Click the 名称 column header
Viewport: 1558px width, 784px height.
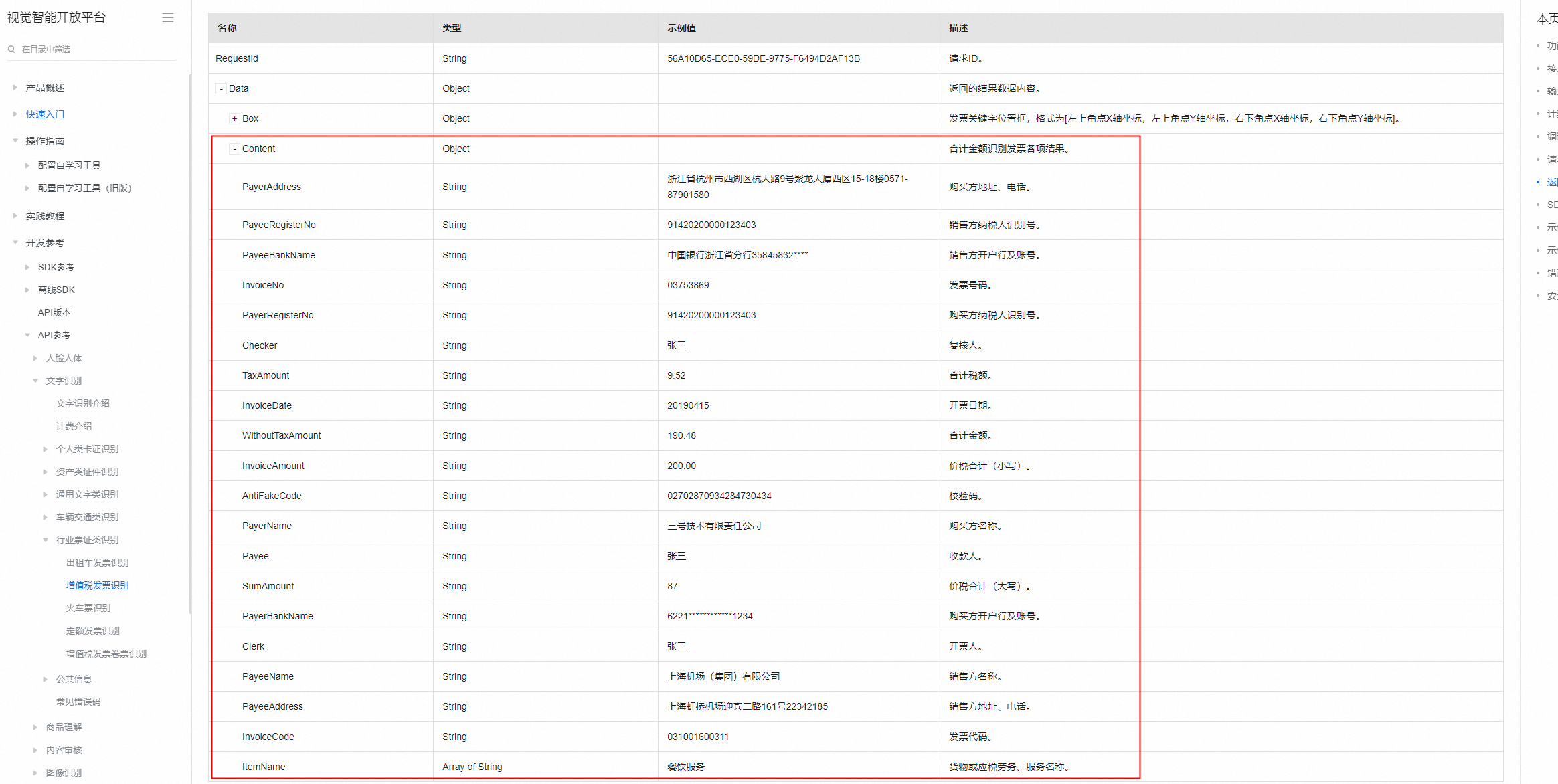227,28
